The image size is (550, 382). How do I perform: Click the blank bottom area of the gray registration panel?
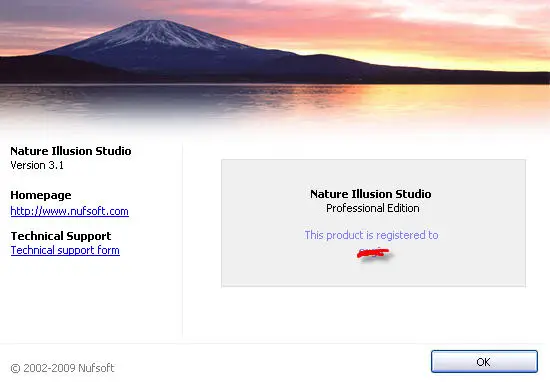tap(373, 274)
